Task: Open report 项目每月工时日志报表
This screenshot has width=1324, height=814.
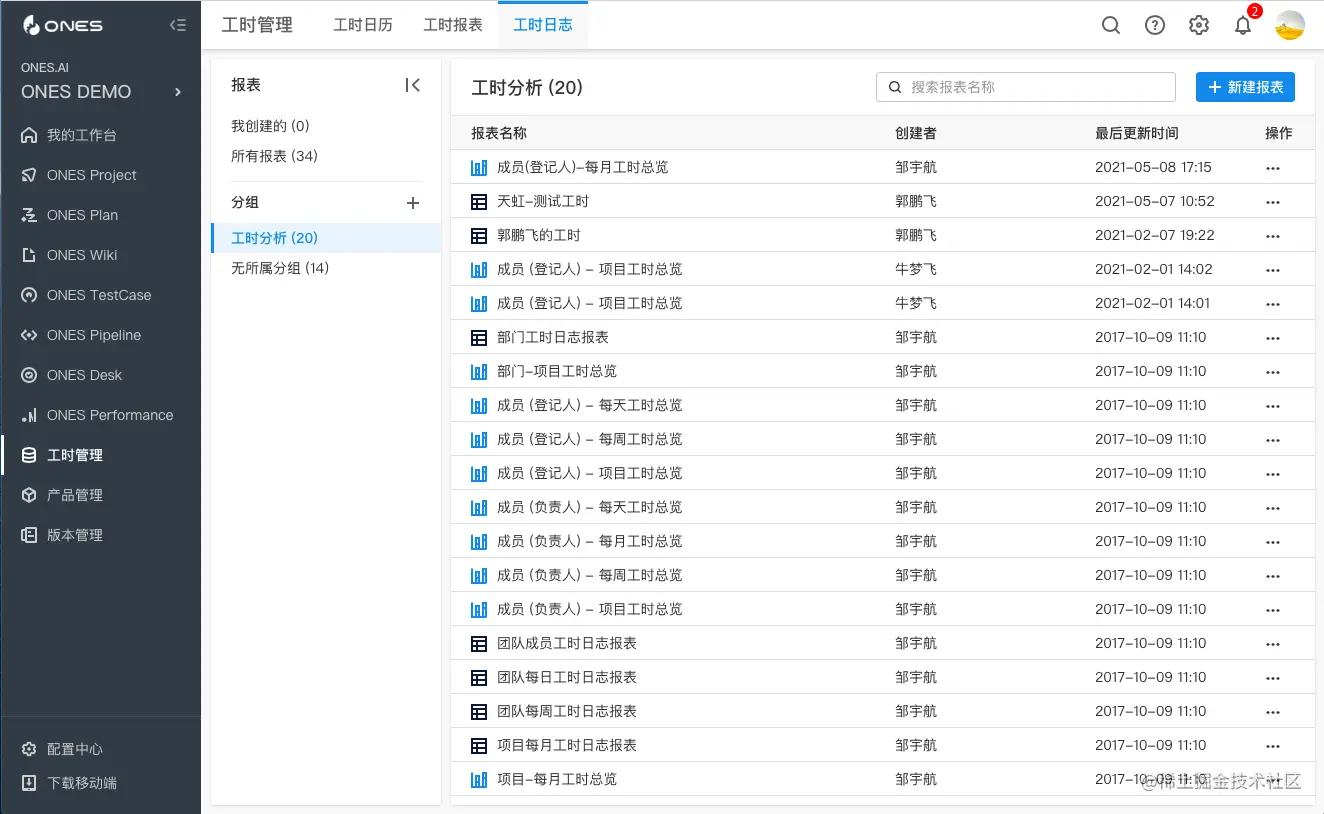Action: [x=567, y=745]
